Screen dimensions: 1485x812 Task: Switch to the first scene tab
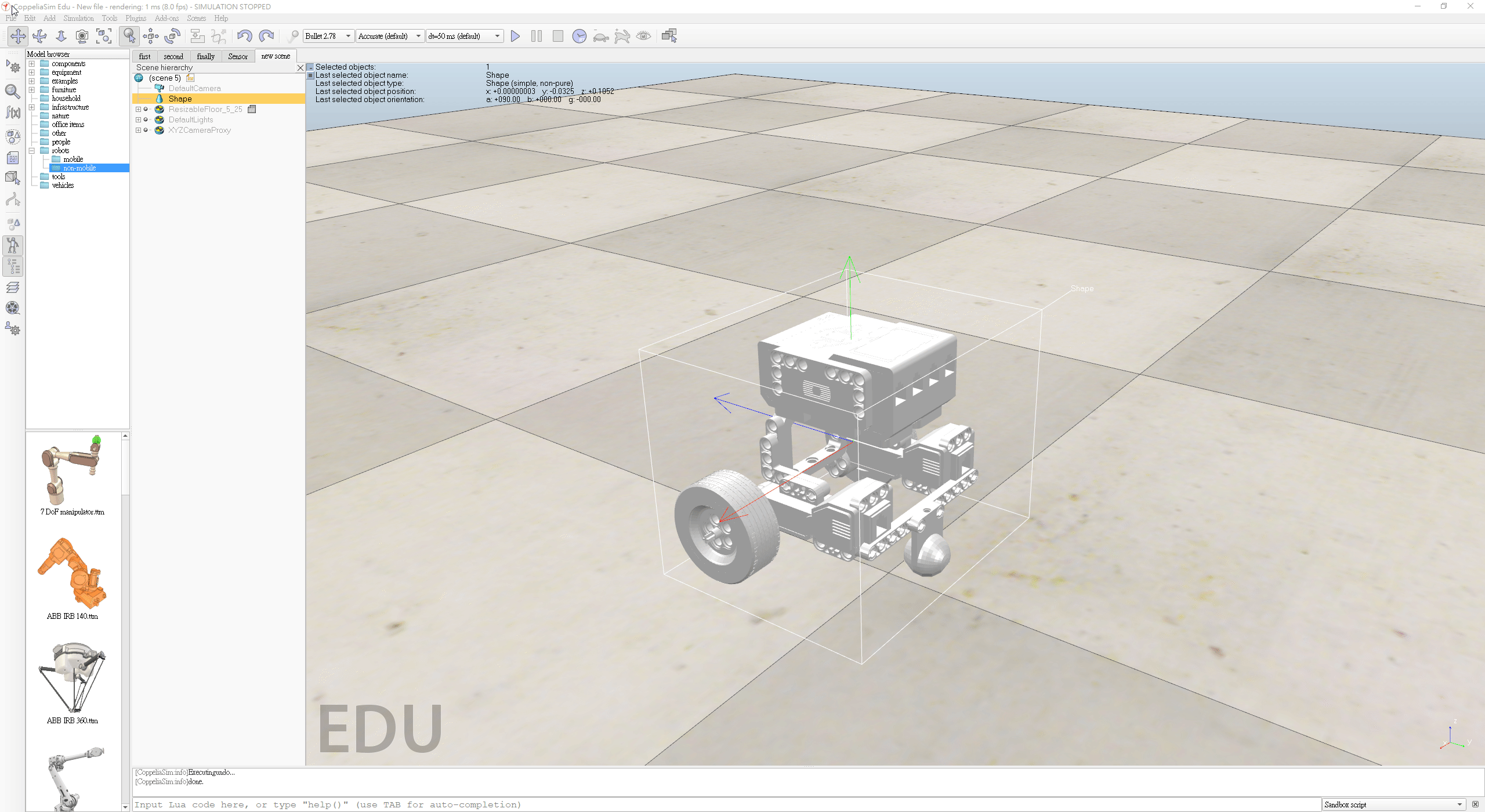tap(144, 56)
